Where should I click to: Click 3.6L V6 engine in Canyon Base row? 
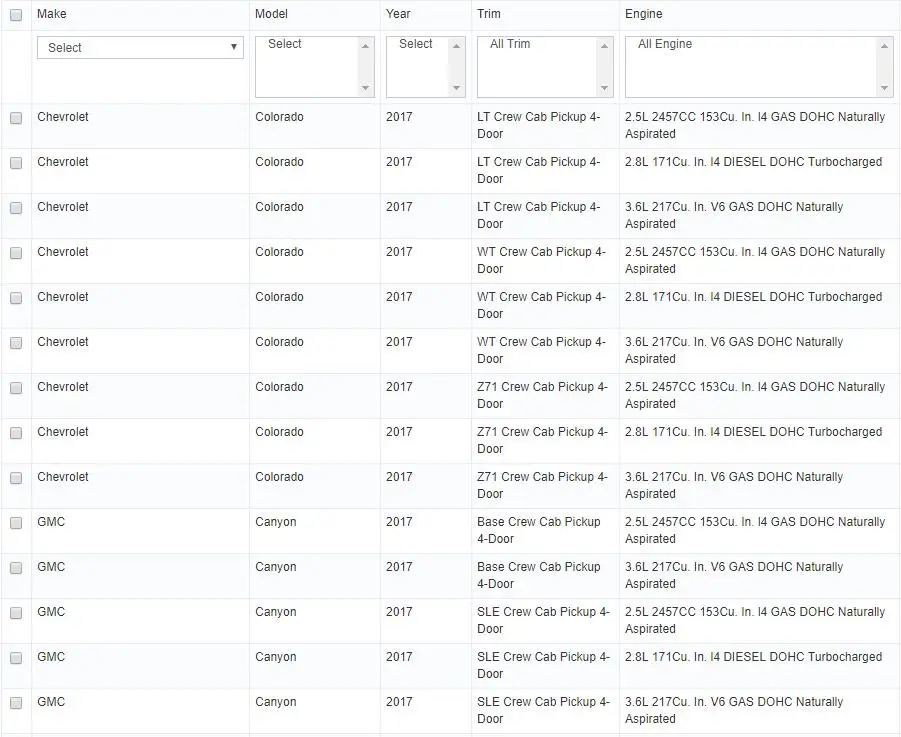[734, 575]
